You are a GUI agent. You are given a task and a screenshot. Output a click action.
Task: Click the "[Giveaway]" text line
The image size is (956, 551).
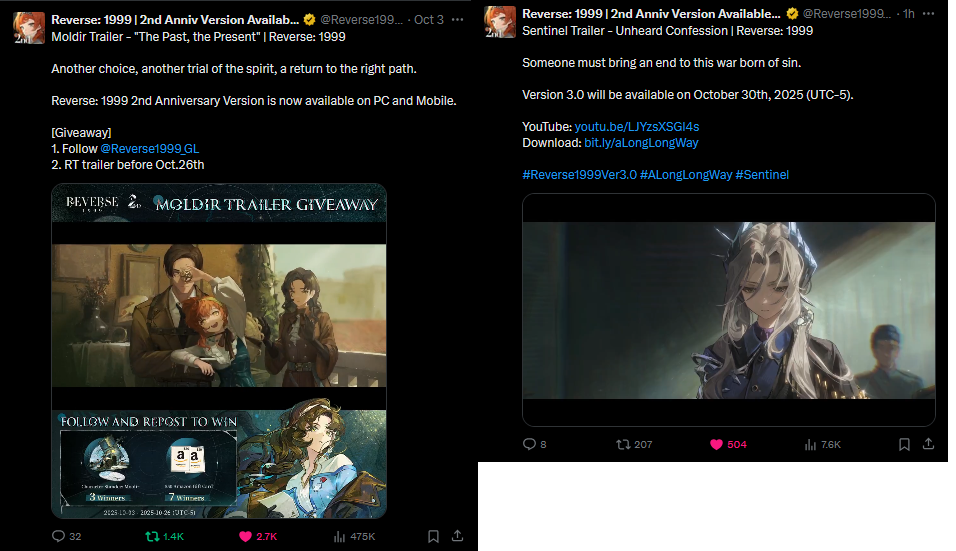tap(81, 133)
